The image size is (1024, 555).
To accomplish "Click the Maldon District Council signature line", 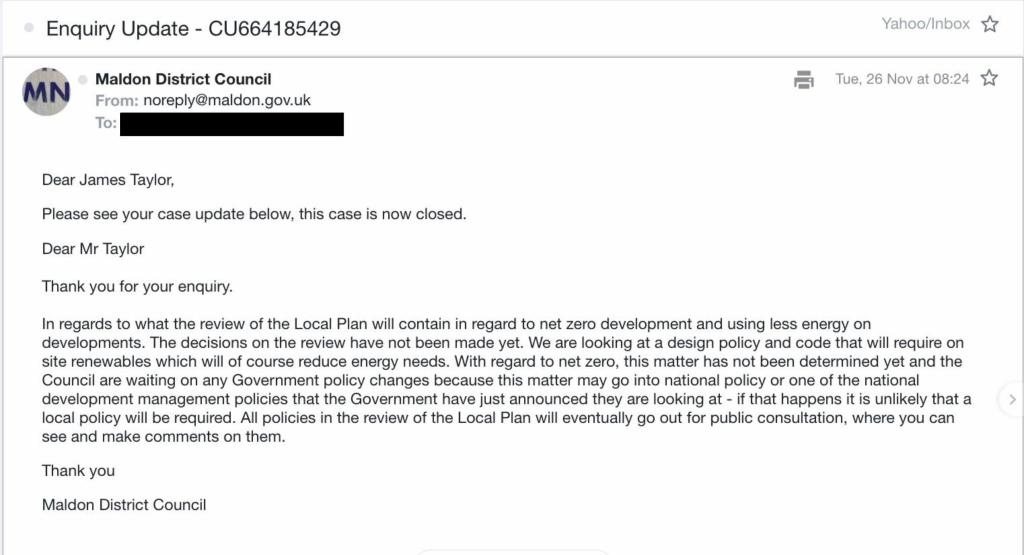I will (124, 505).
